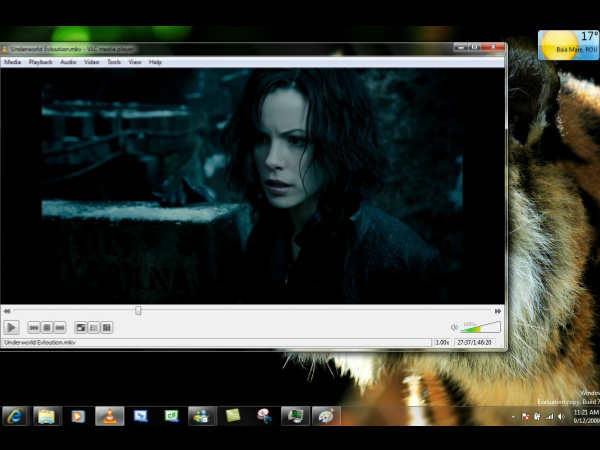
Task: Toggle fullscreen video mode button
Action: pos(80,327)
